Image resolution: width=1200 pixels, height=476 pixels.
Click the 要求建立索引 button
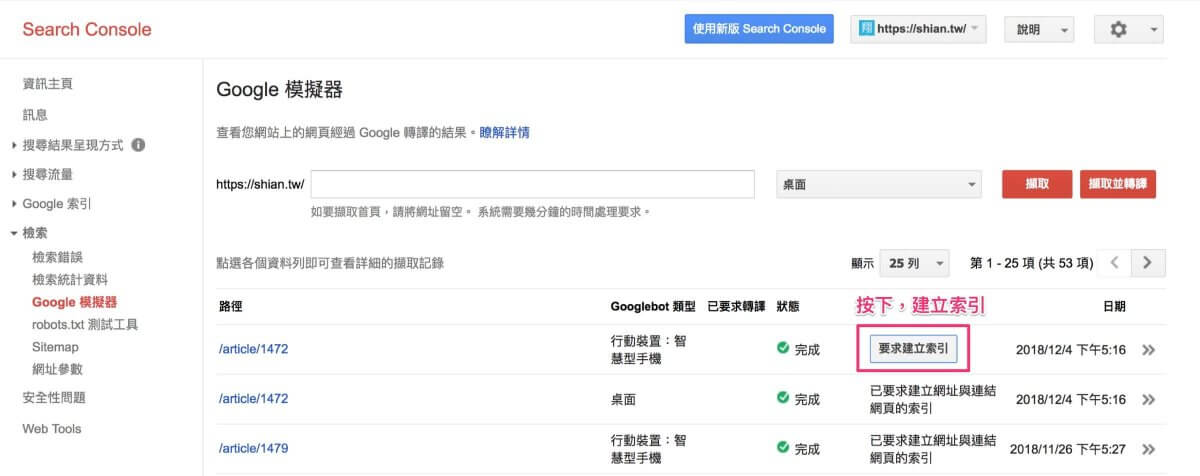(913, 349)
